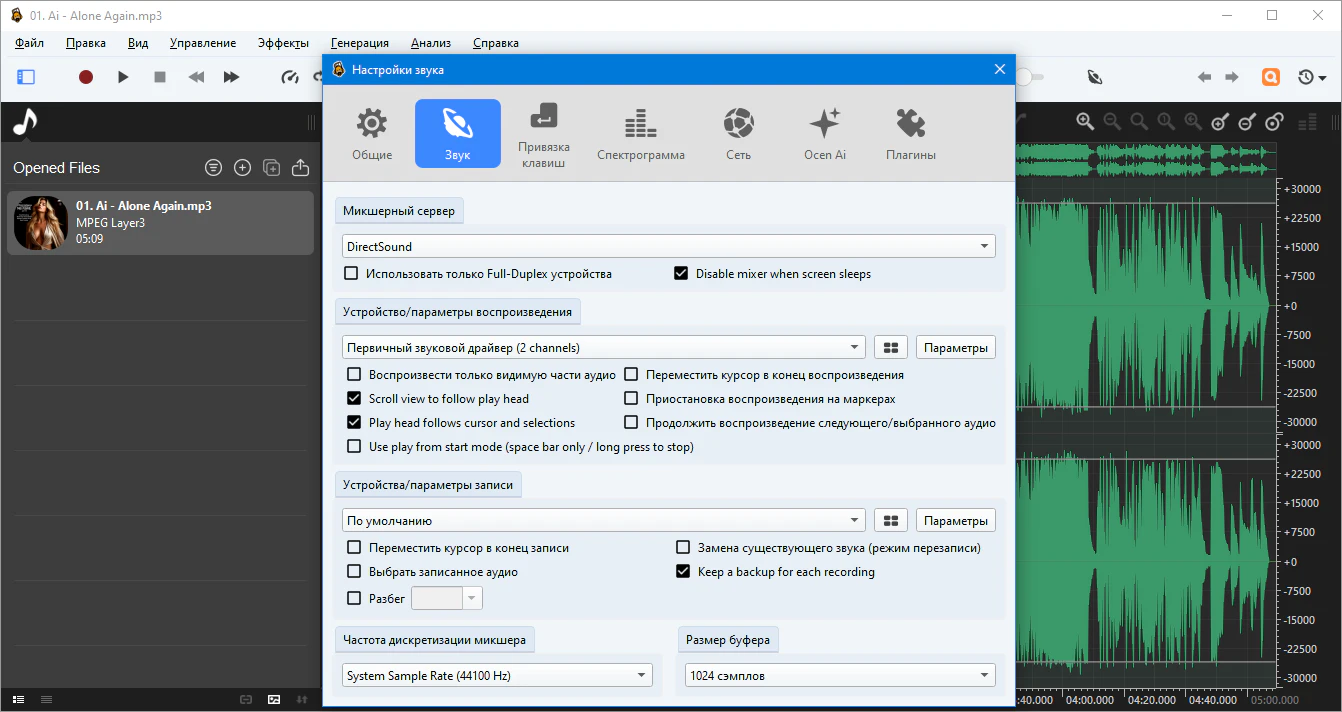
Task: Click Параметры button for playback device
Action: [x=955, y=348]
